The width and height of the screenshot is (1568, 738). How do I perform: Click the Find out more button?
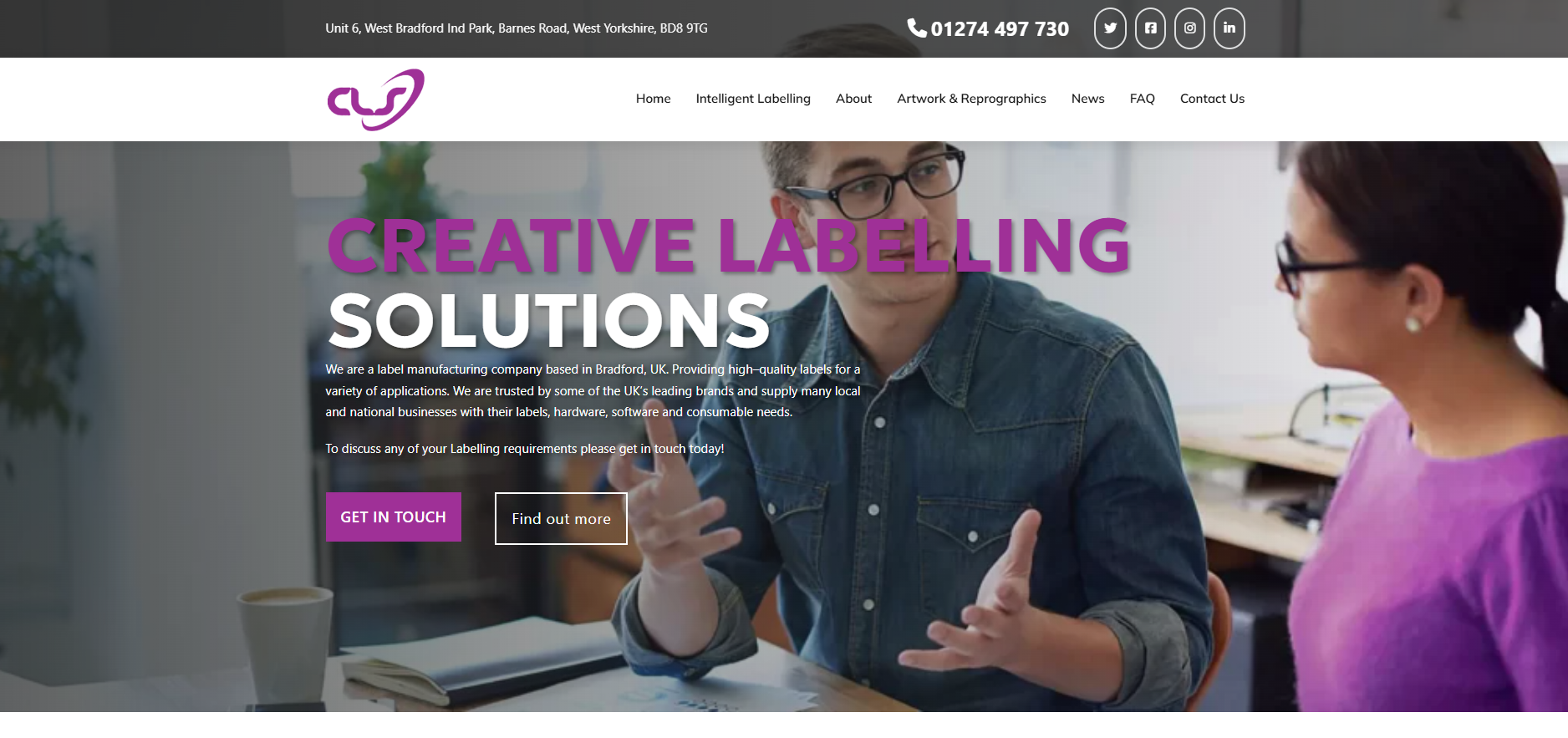[561, 519]
